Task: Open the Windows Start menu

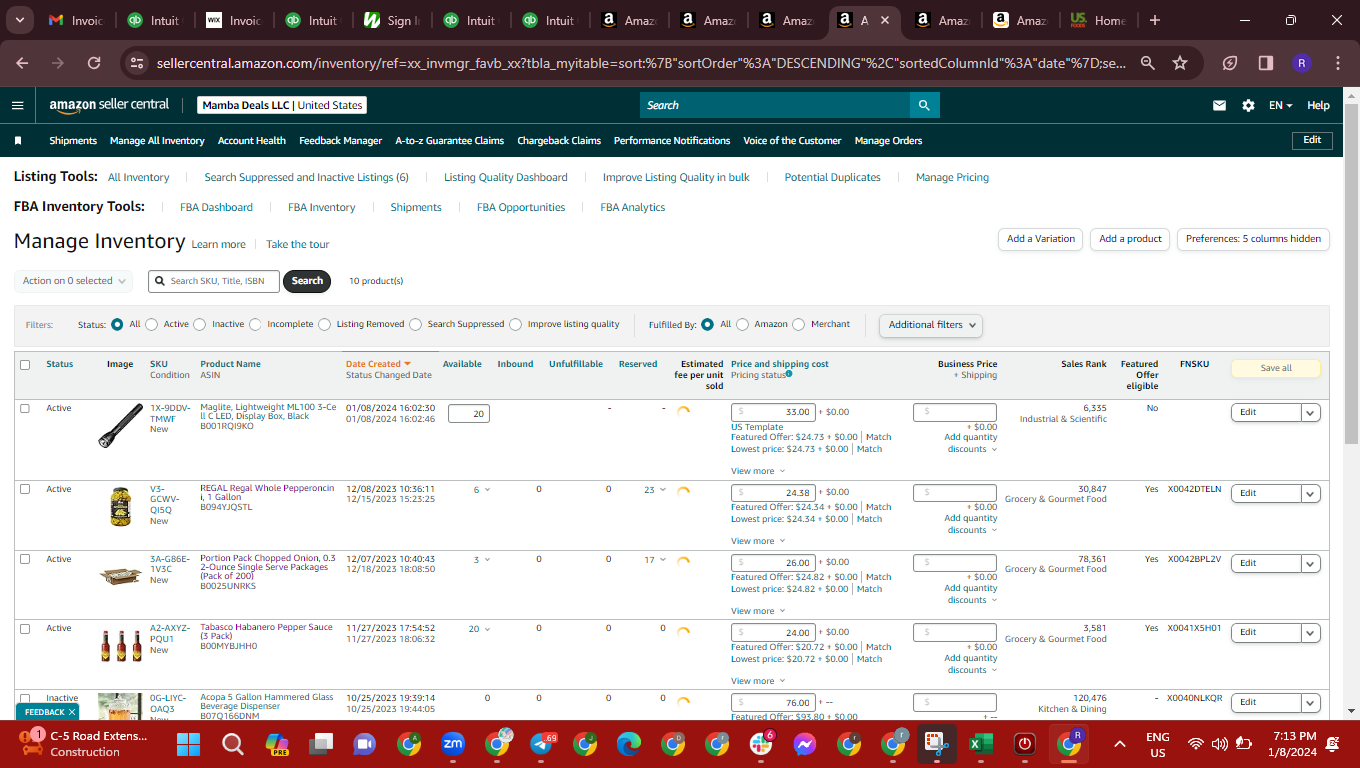Action: 188,744
